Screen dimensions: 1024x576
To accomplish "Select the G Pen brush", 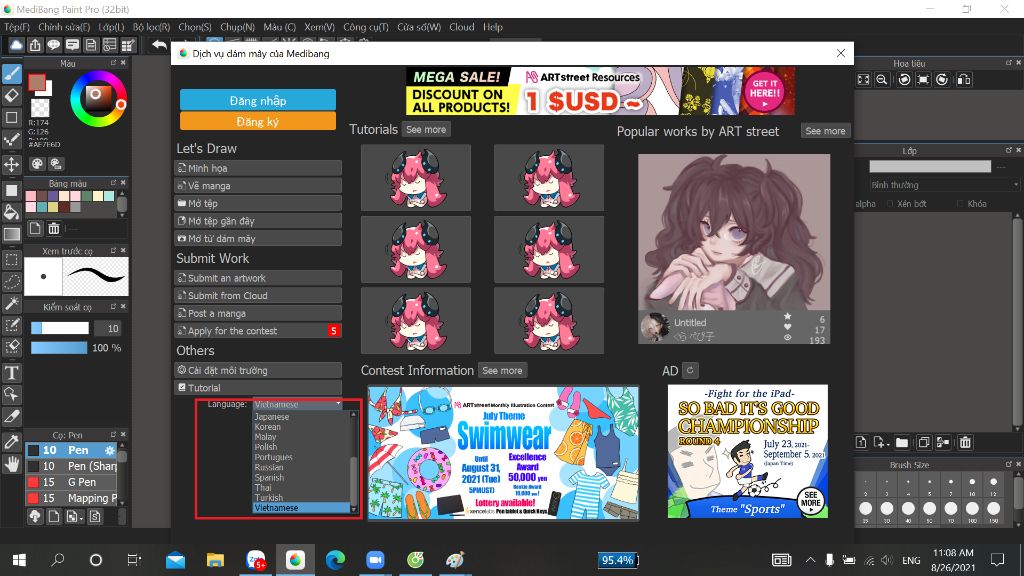I will [x=71, y=482].
